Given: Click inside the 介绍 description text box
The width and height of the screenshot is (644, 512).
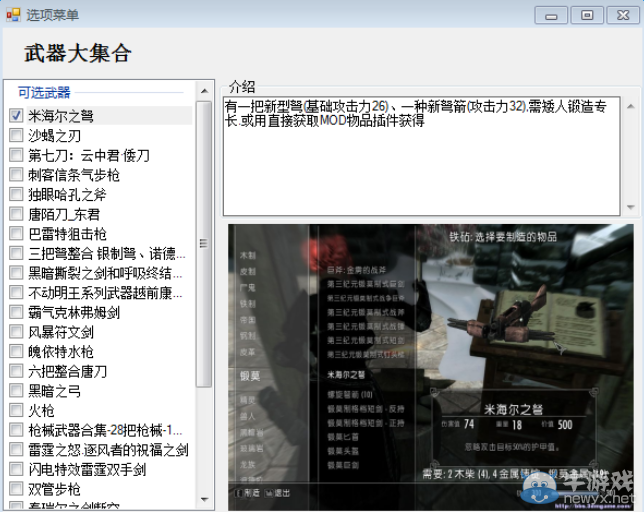Looking at the screenshot, I should point(422,156).
